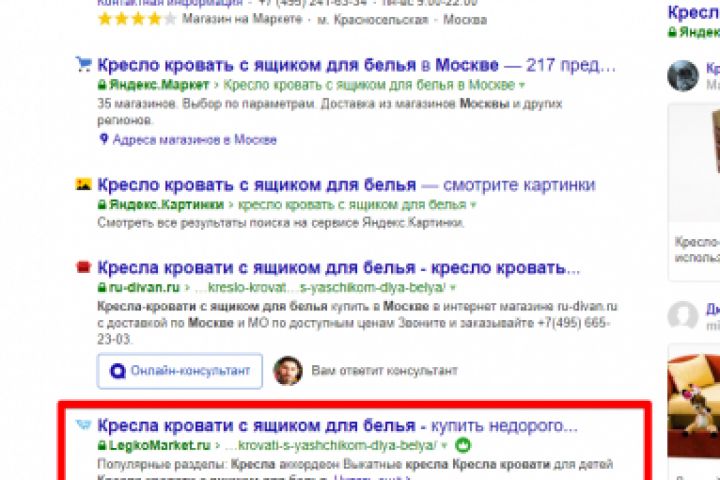This screenshot has width=720, height=480.
Task: Expand the dropdown arrow after LegkoMarket.ru URL
Action: point(444,446)
